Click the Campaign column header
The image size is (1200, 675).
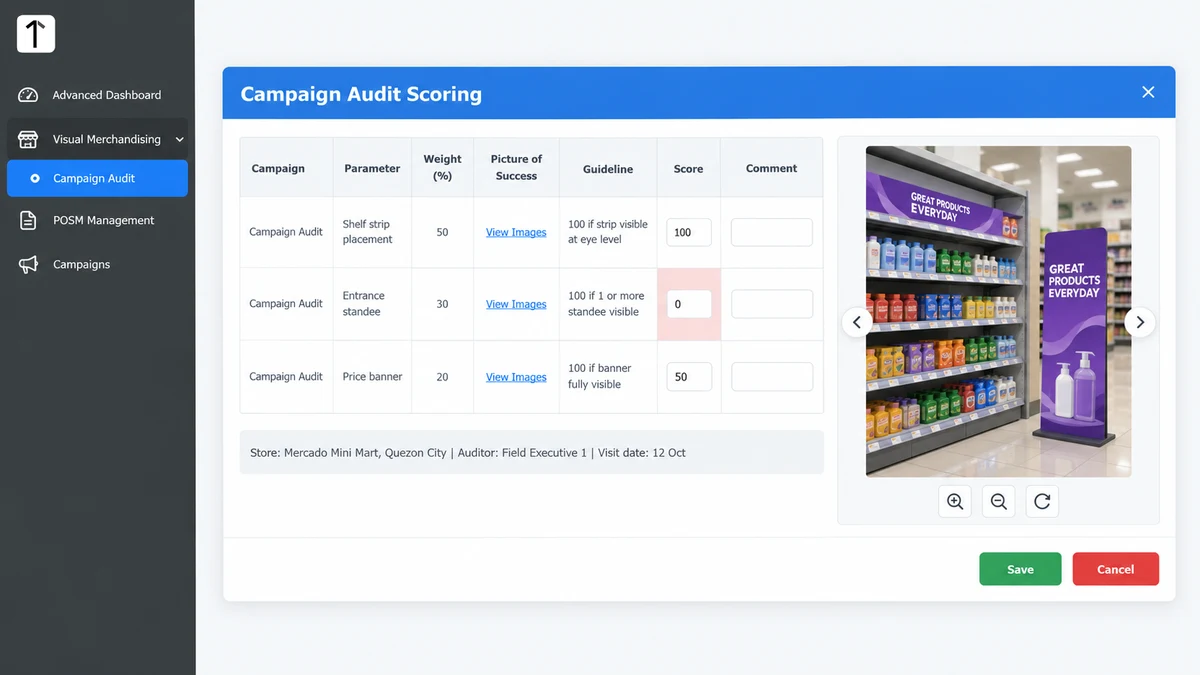[x=278, y=168]
